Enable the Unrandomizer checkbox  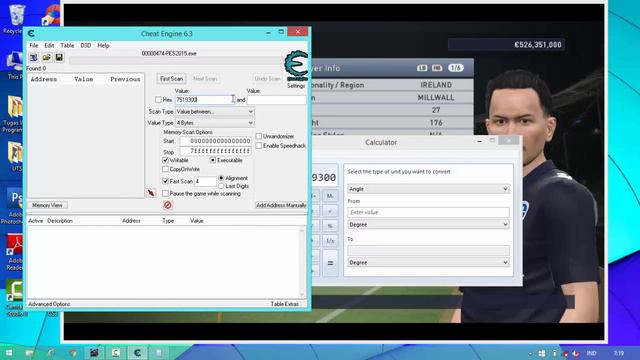point(259,136)
